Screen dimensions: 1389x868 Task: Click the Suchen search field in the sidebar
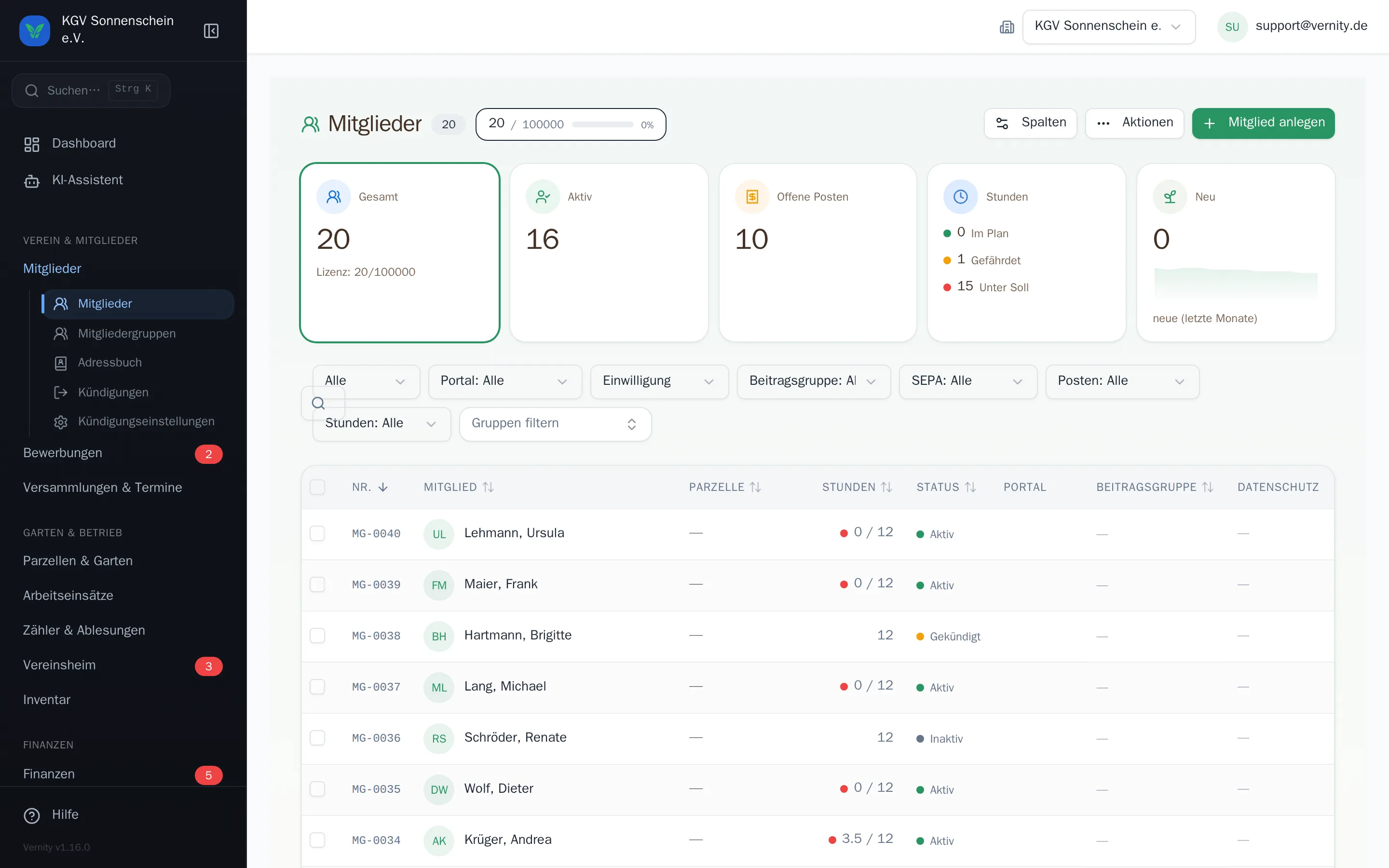point(91,90)
